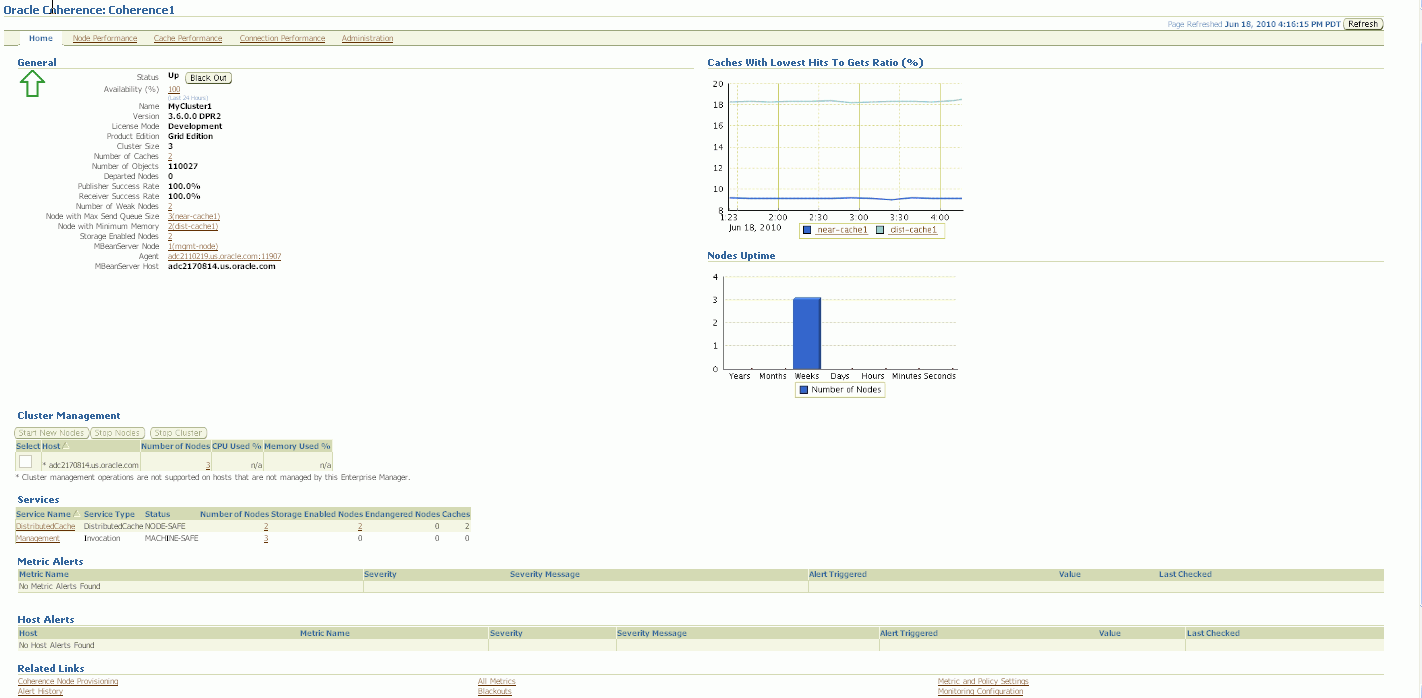Open the Coherence Node Provisioning link
The image size is (1422, 698).
[68, 682]
